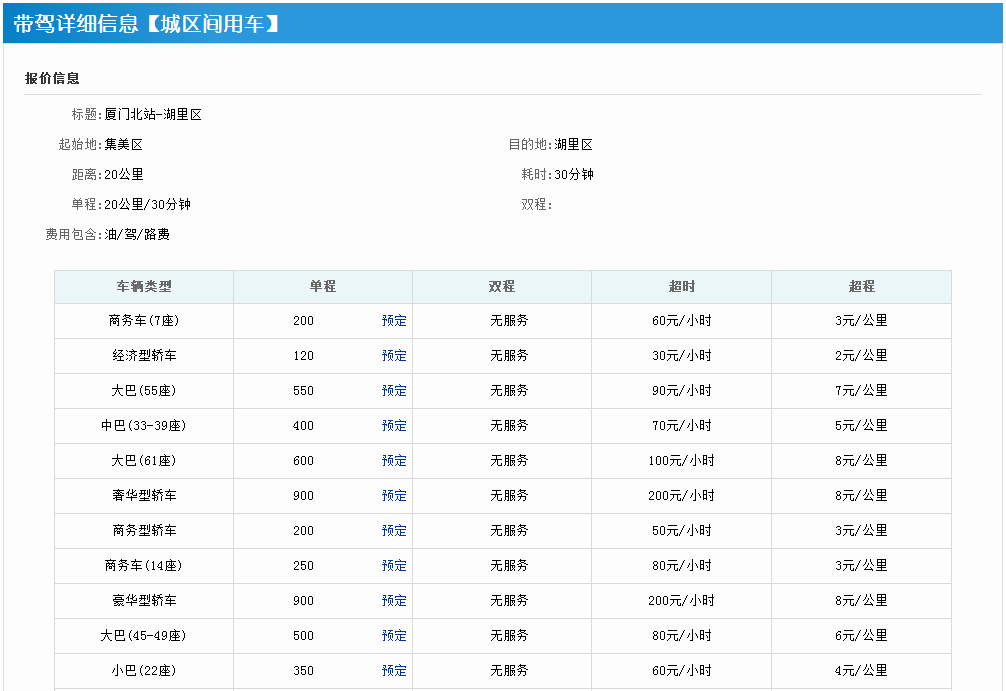The height and width of the screenshot is (691, 1006).
Task: Click 预定 in the 小巴(22座) row
Action: [394, 670]
